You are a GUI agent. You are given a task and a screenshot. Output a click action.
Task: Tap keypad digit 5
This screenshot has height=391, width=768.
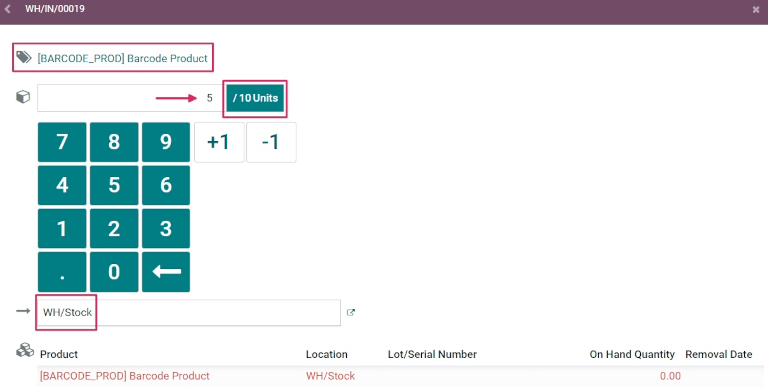coord(114,185)
